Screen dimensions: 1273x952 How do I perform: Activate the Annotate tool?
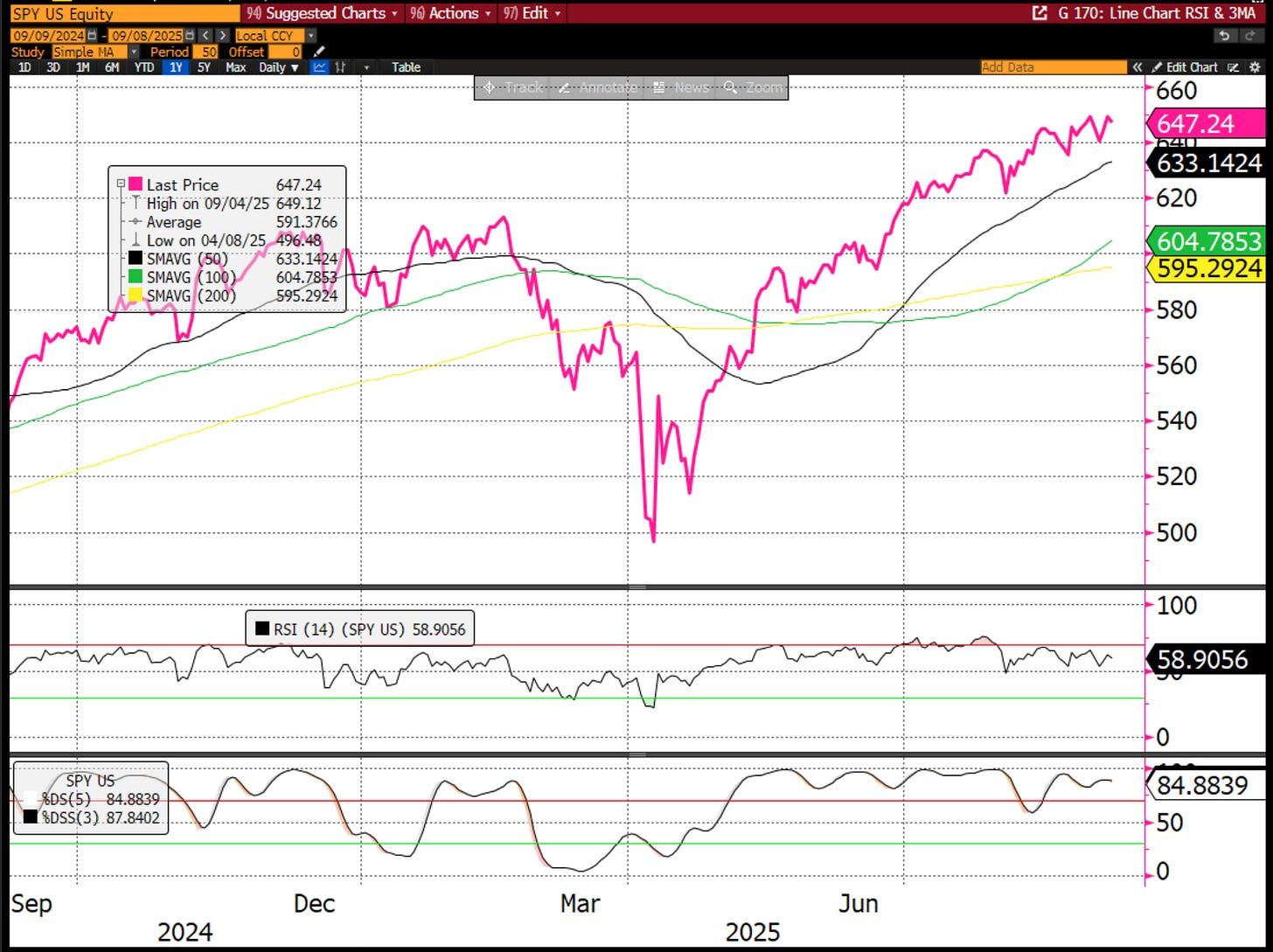(x=597, y=87)
